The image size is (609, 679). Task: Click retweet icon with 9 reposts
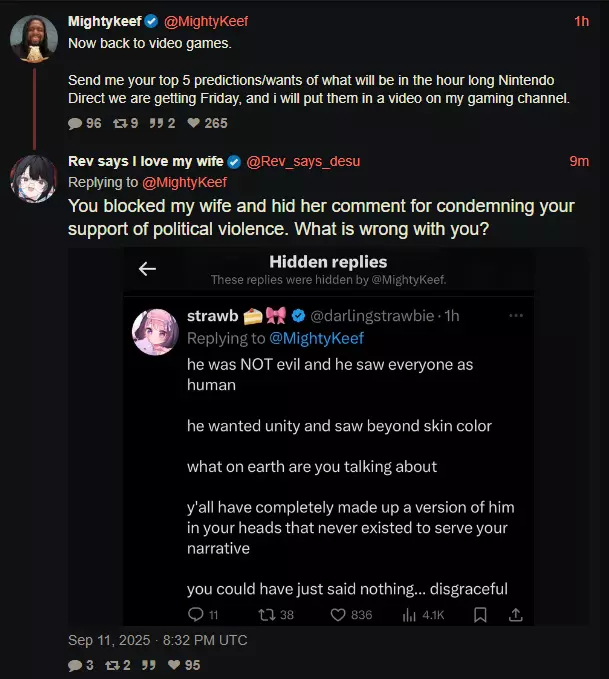click(x=120, y=123)
